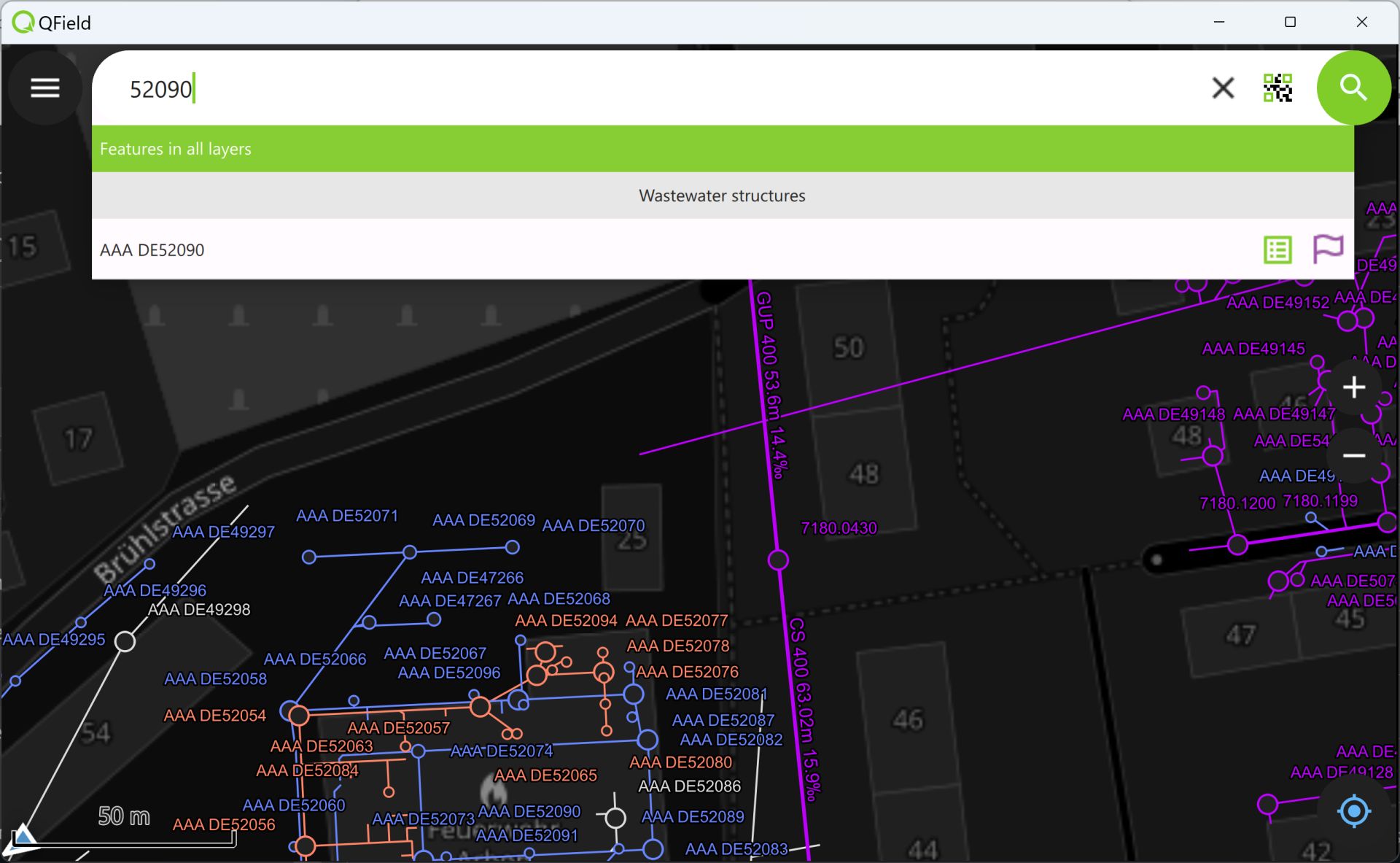The image size is (1400, 863).
Task: Zoom out on the map
Action: pos(1353,455)
